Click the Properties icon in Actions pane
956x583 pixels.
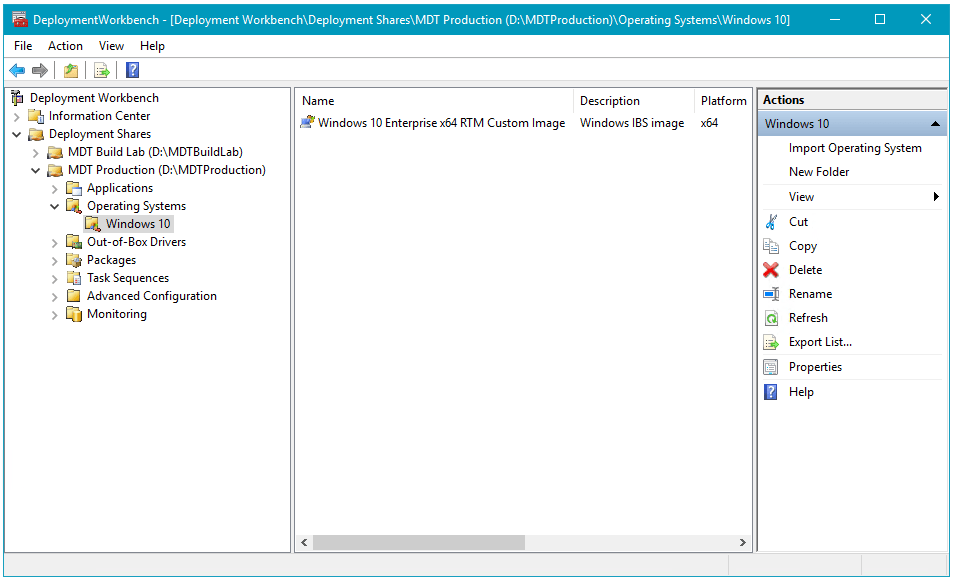coord(772,366)
